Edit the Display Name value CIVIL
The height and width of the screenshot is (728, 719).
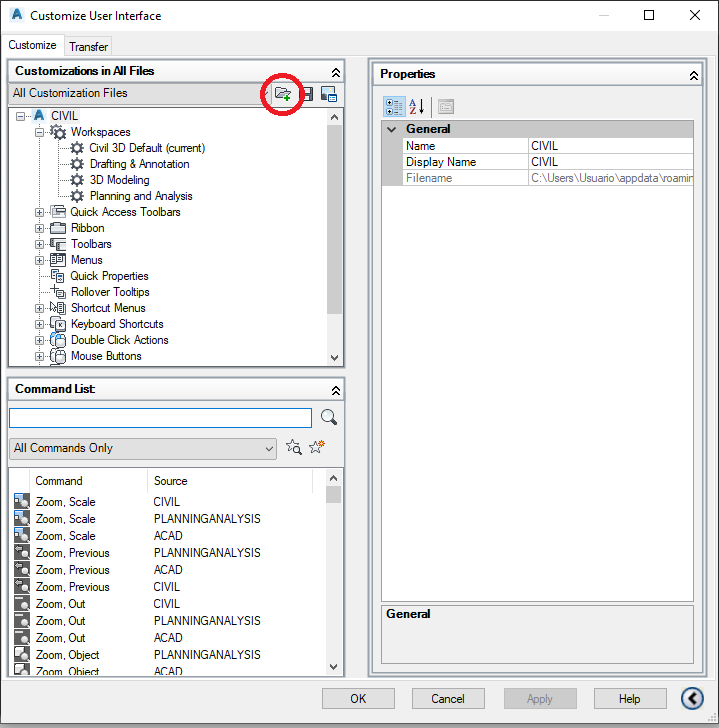pos(611,162)
